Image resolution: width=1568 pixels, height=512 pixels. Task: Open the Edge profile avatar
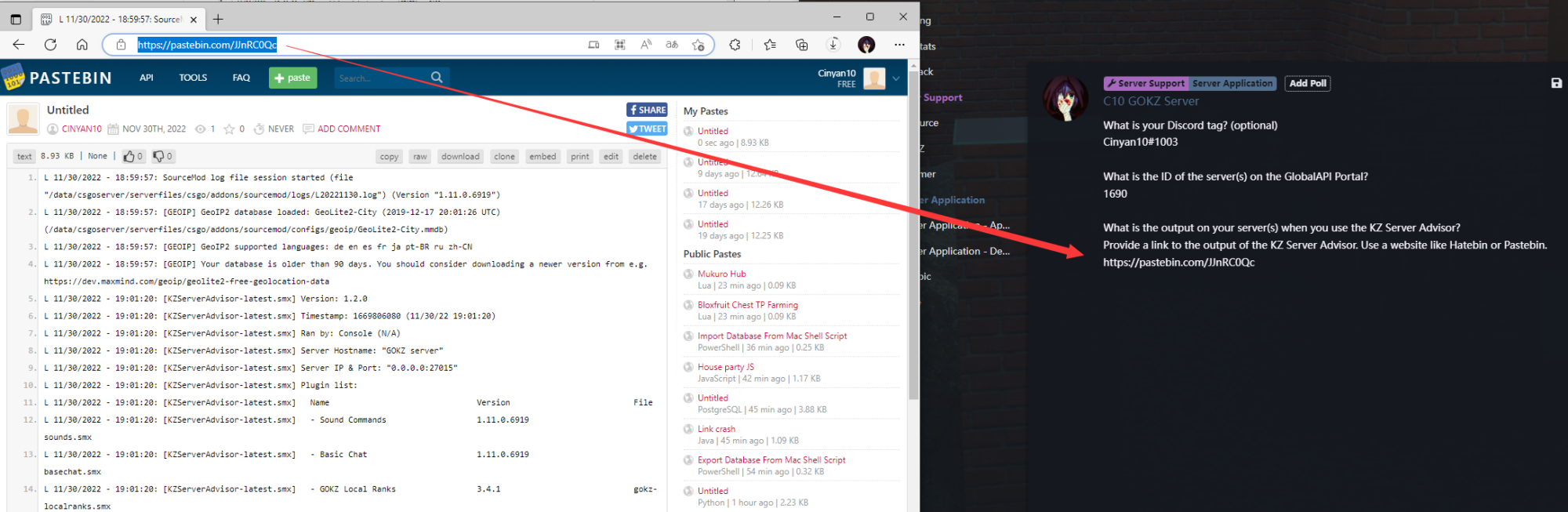[x=866, y=45]
